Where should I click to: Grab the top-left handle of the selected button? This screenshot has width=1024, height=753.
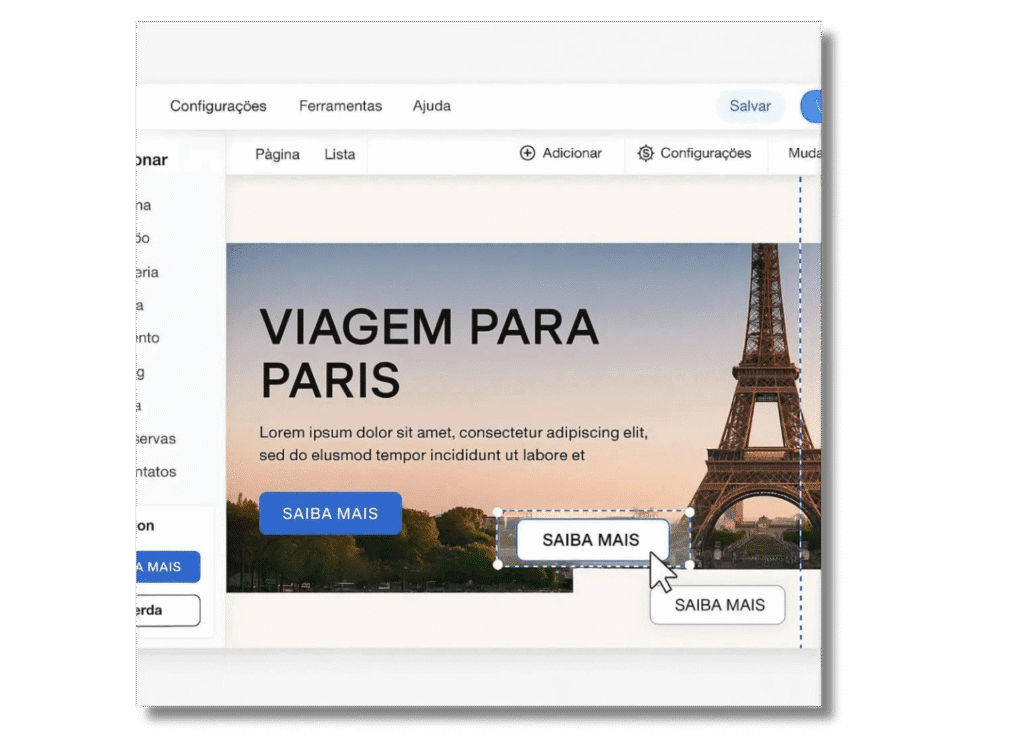pyautogui.click(x=498, y=512)
